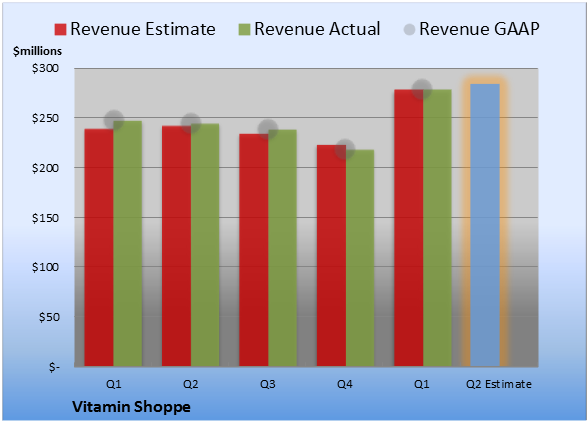Click the Q4 category label
Image resolution: width=588 pixels, height=422 pixels.
pyautogui.click(x=345, y=384)
